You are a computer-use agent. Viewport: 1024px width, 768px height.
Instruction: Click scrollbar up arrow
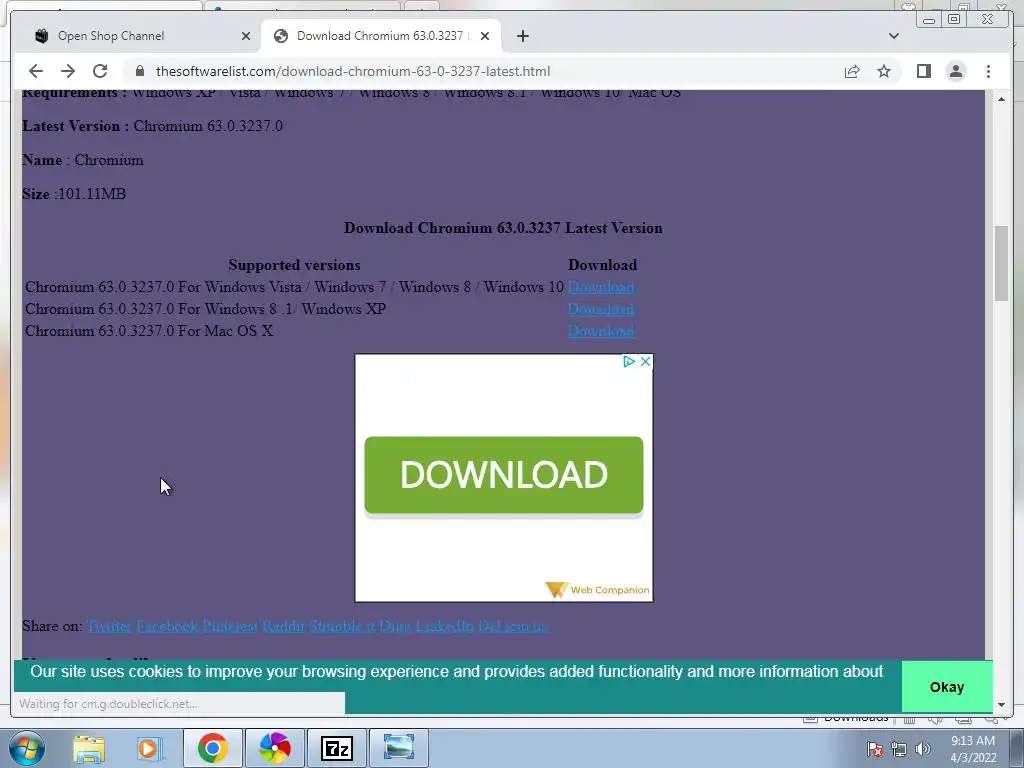(x=1001, y=99)
